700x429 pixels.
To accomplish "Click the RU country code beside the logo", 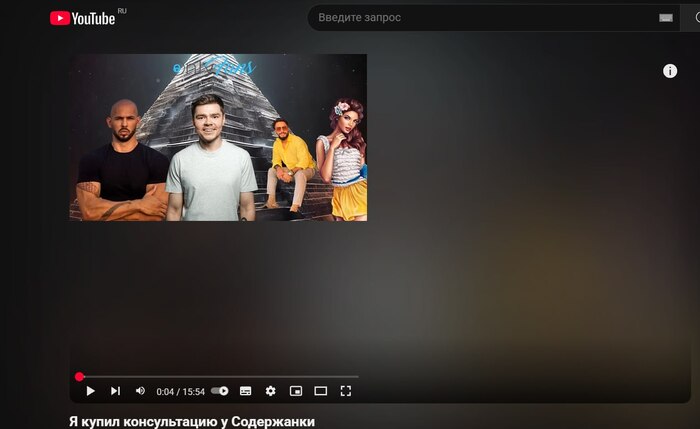I will tap(122, 10).
